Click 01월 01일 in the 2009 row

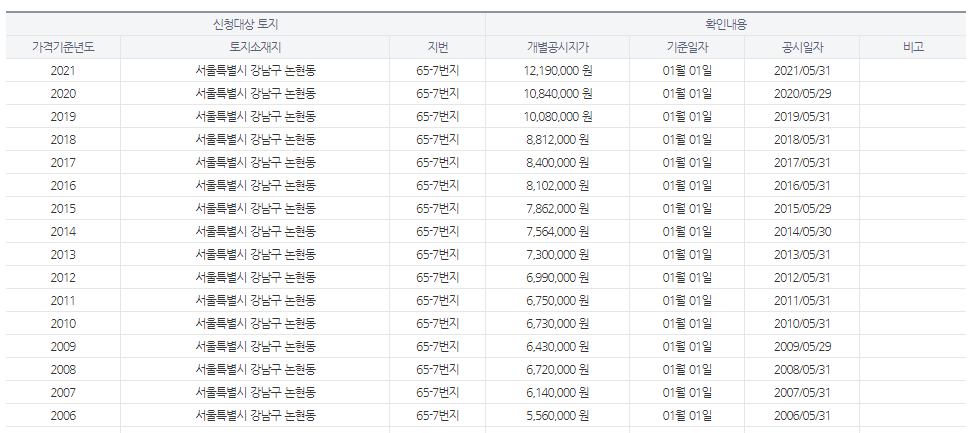coord(687,346)
